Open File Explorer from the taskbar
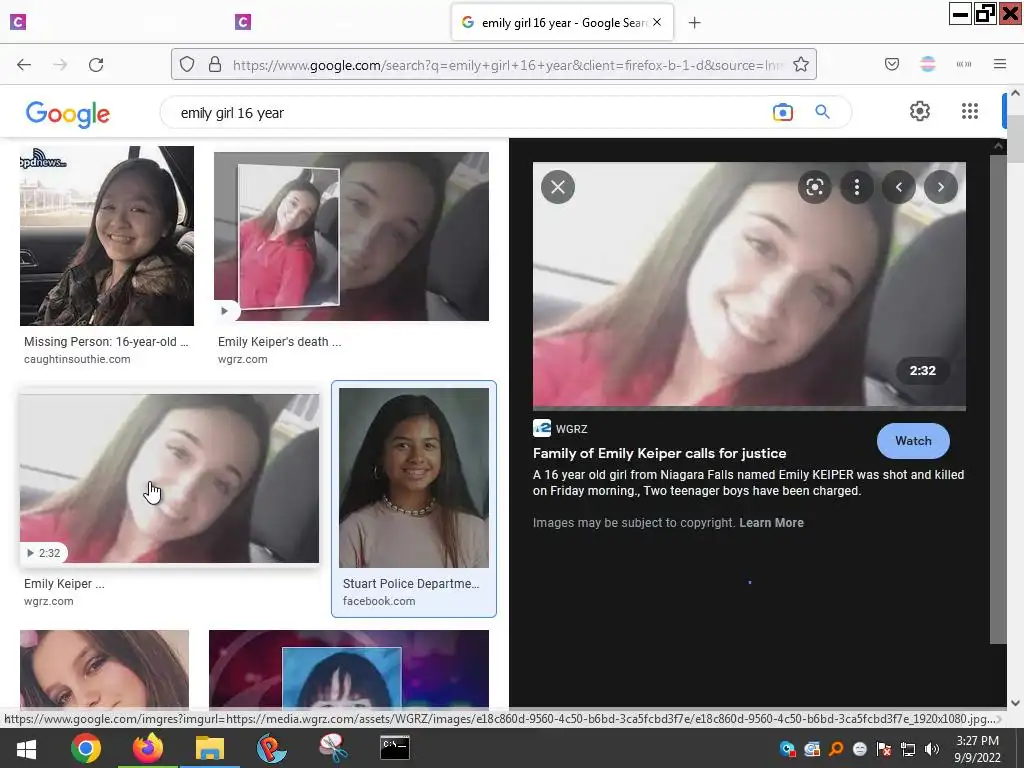The width and height of the screenshot is (1024, 768). [210, 748]
